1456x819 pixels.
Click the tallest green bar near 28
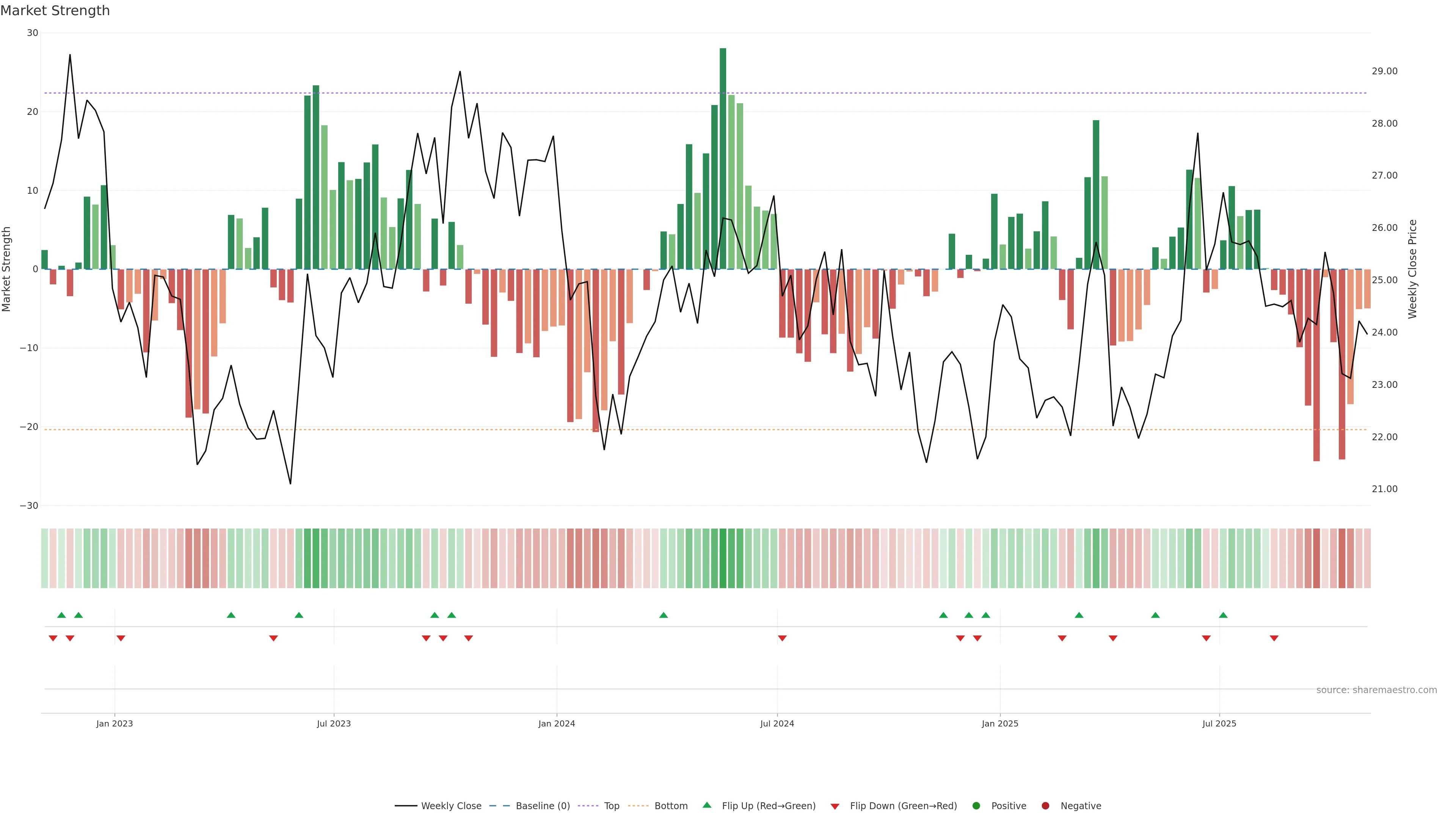(x=723, y=158)
